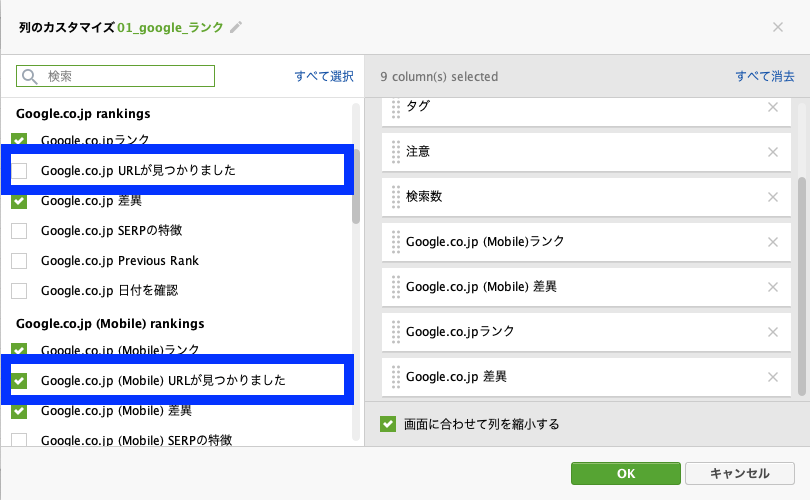The image size is (810, 500).
Task: Uncheck Google.co.jp (Mobile)ランク checkbox
Action: 19,349
